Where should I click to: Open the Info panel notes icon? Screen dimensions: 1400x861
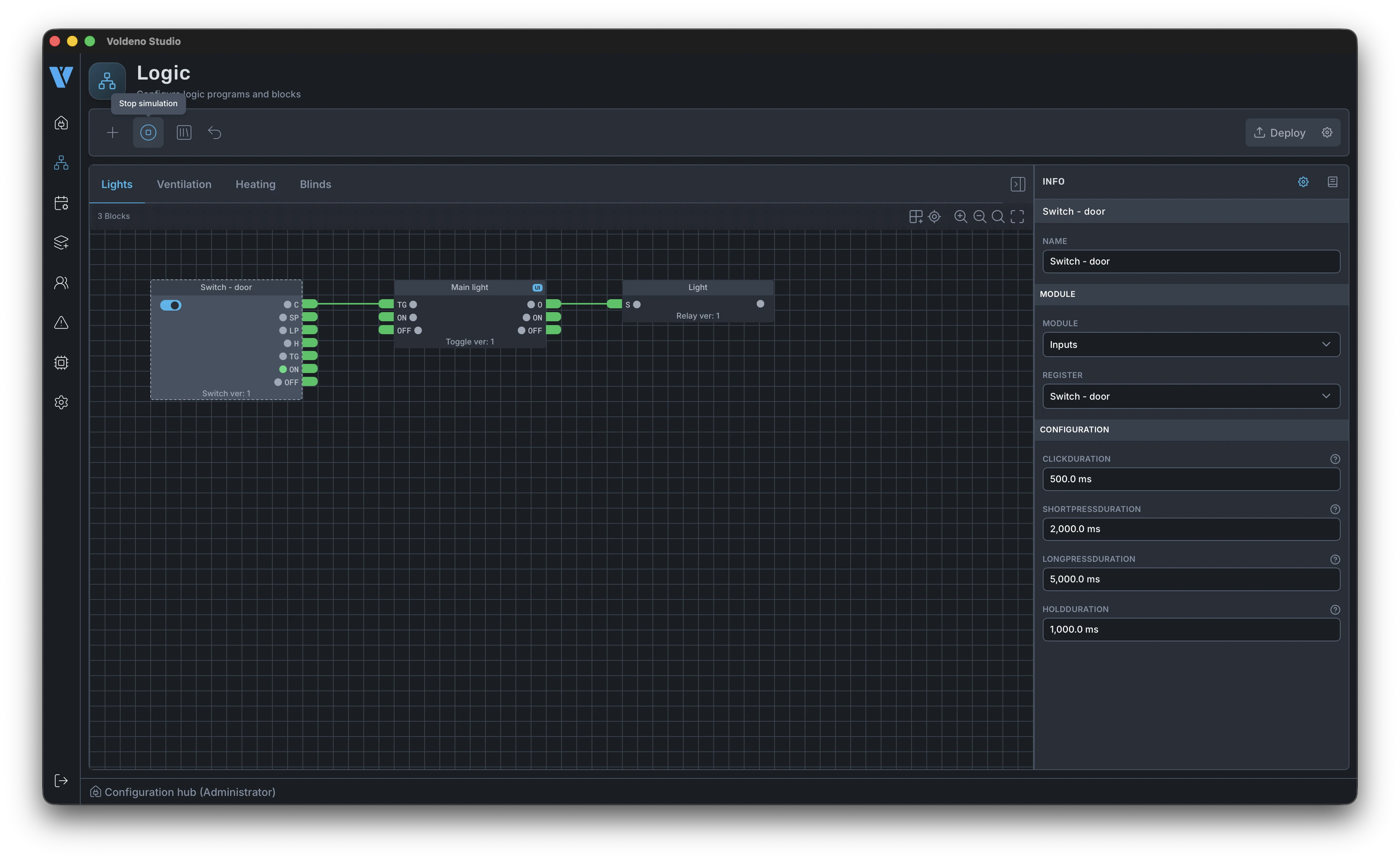pos(1333,182)
